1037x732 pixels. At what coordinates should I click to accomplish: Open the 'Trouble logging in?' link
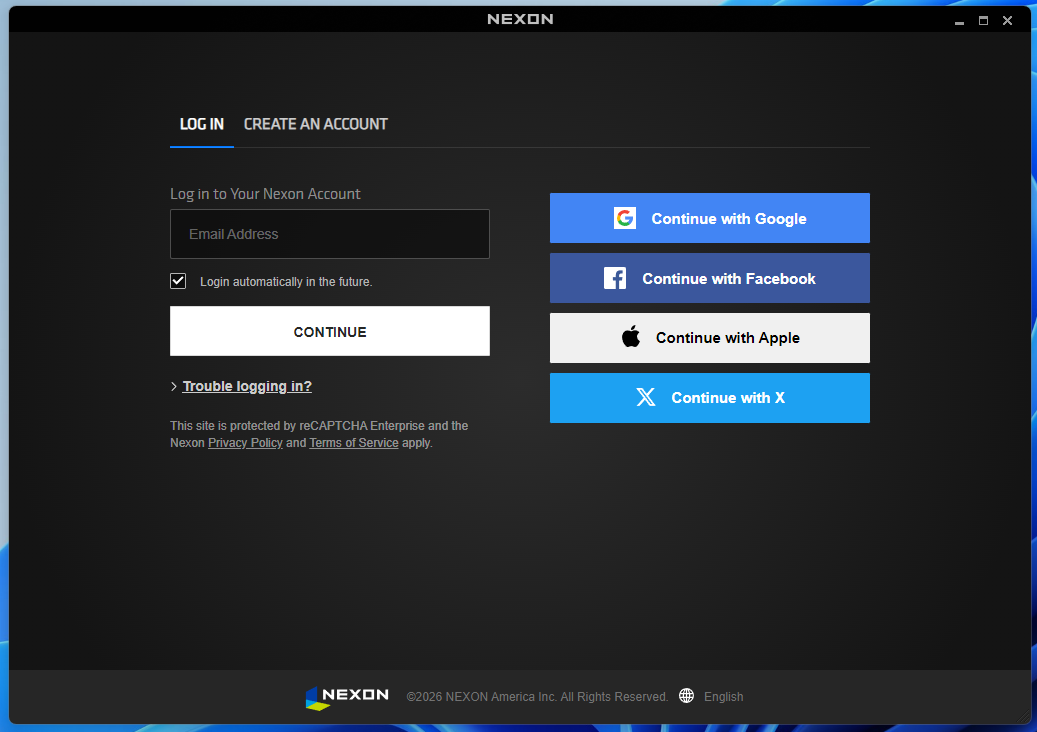[x=247, y=387]
